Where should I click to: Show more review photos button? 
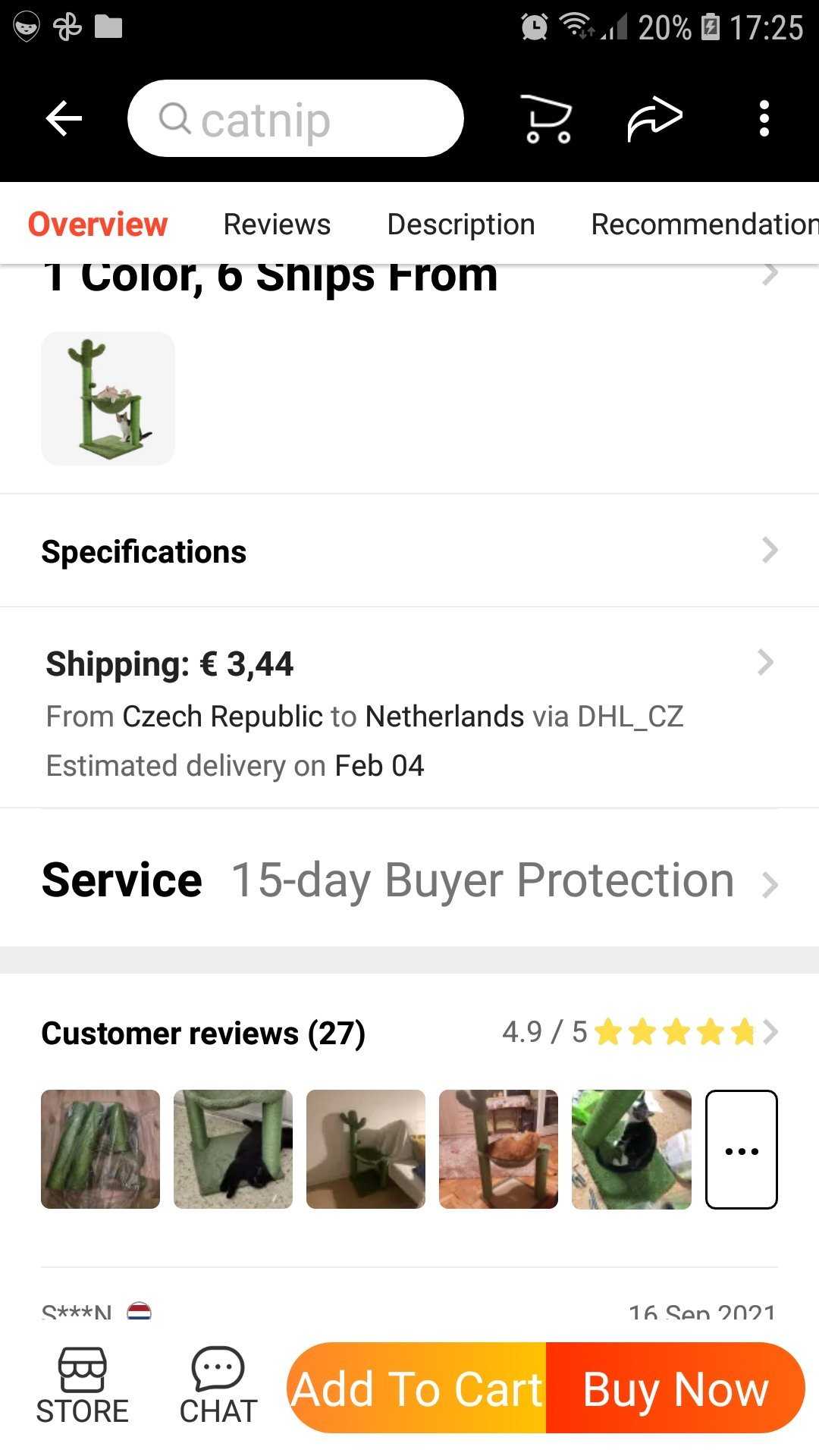pyautogui.click(x=741, y=1149)
